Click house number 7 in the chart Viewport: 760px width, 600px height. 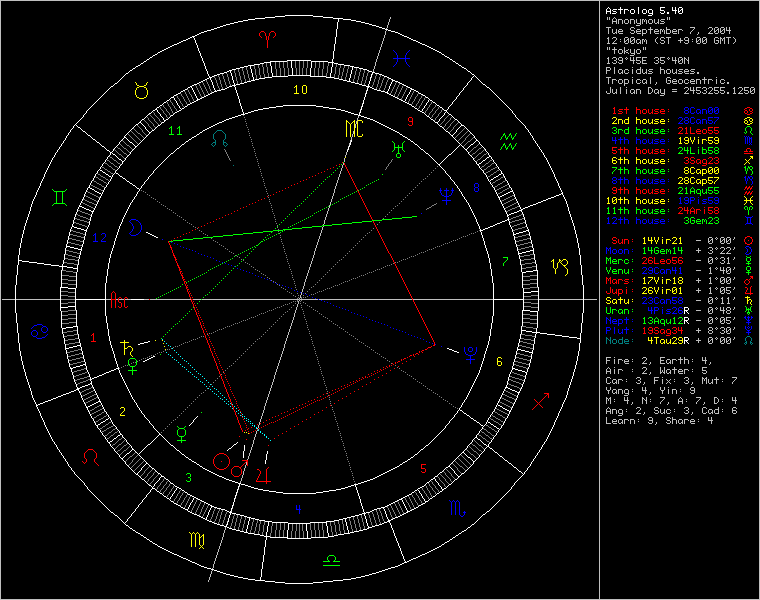pos(505,262)
